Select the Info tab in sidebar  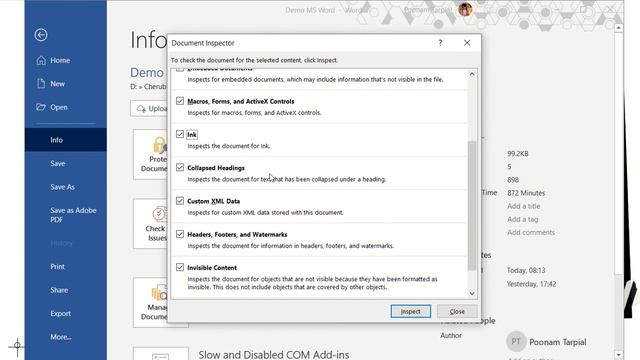coord(66,140)
